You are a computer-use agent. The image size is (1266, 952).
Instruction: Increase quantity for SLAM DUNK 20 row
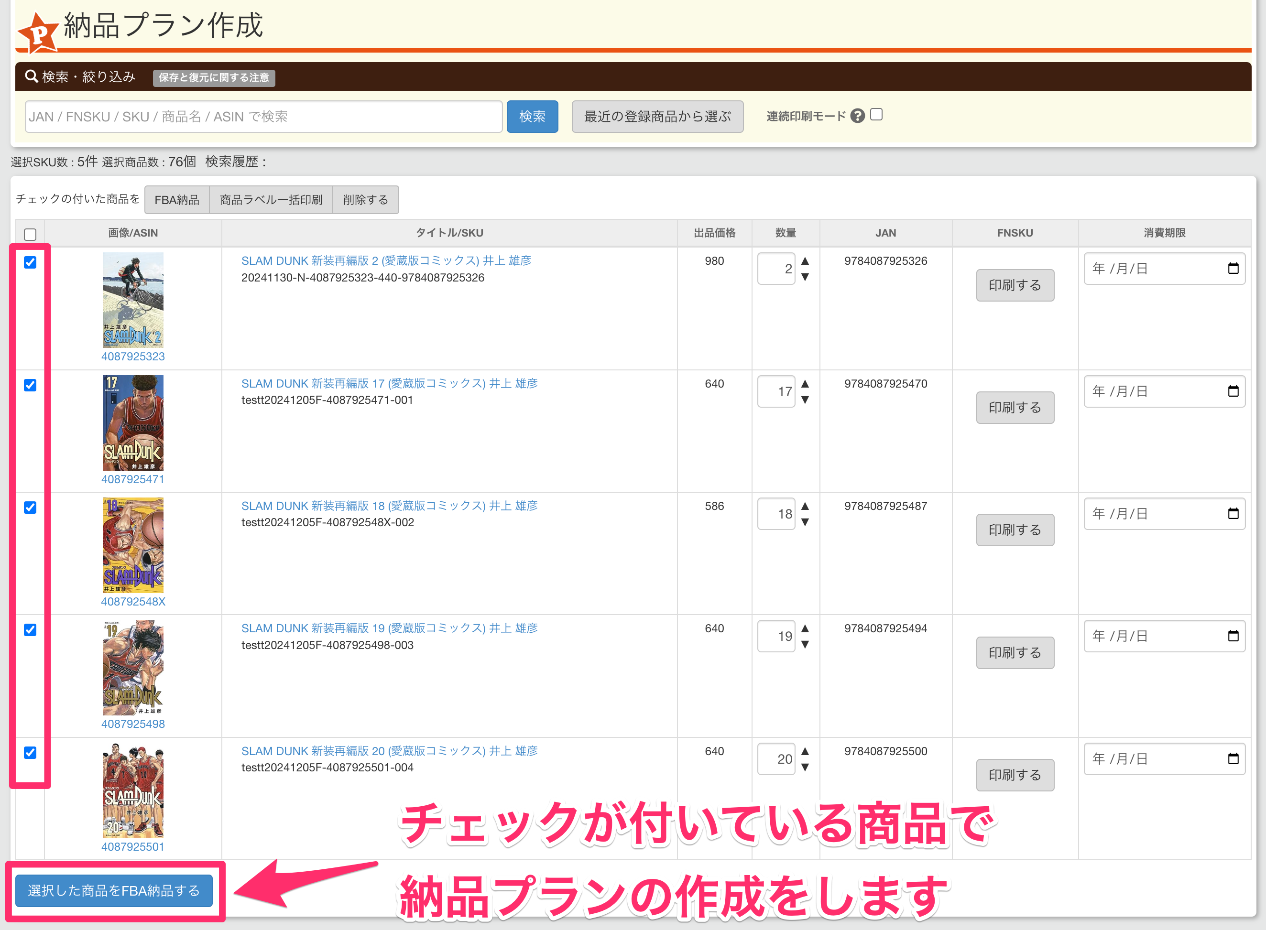pos(805,751)
